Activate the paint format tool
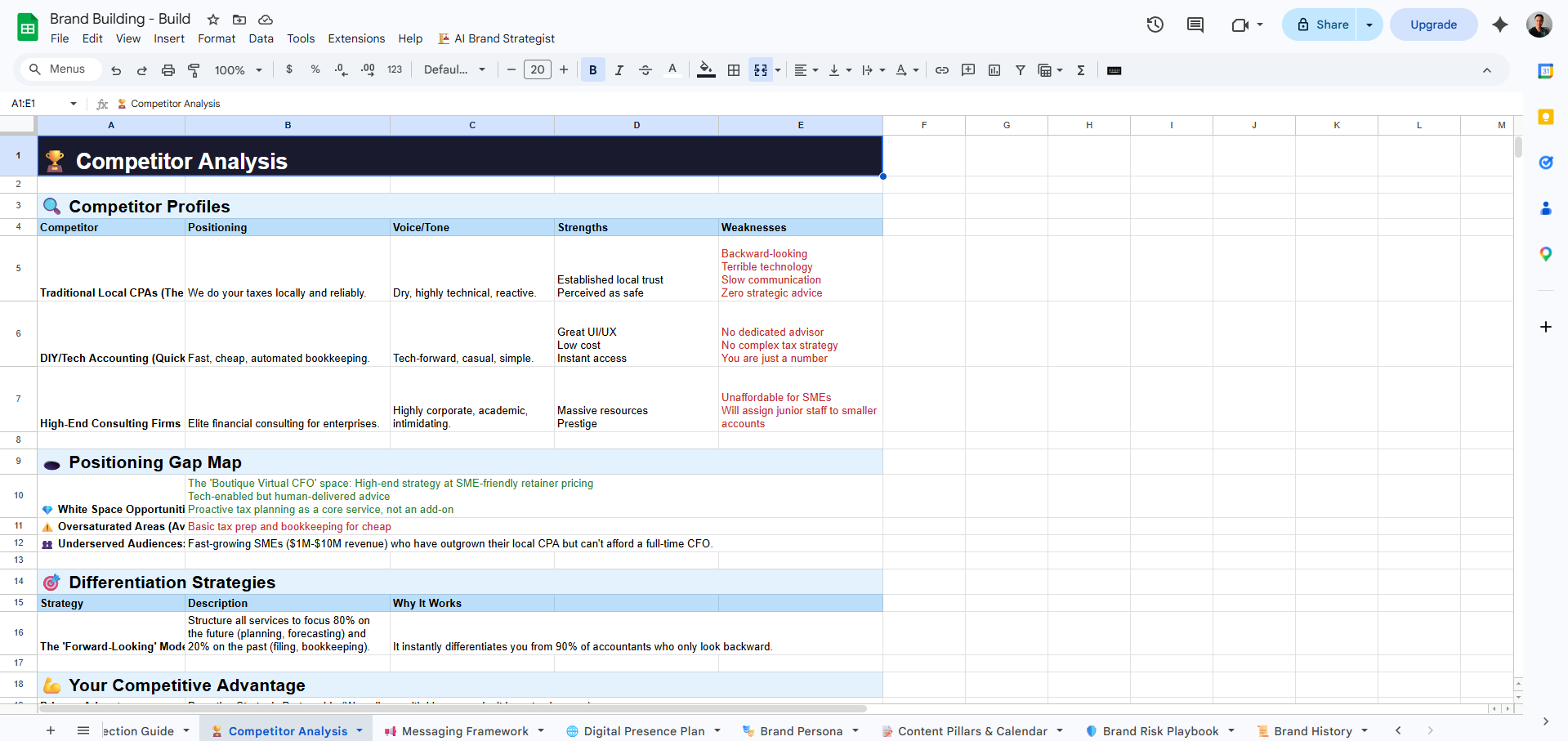 (194, 70)
